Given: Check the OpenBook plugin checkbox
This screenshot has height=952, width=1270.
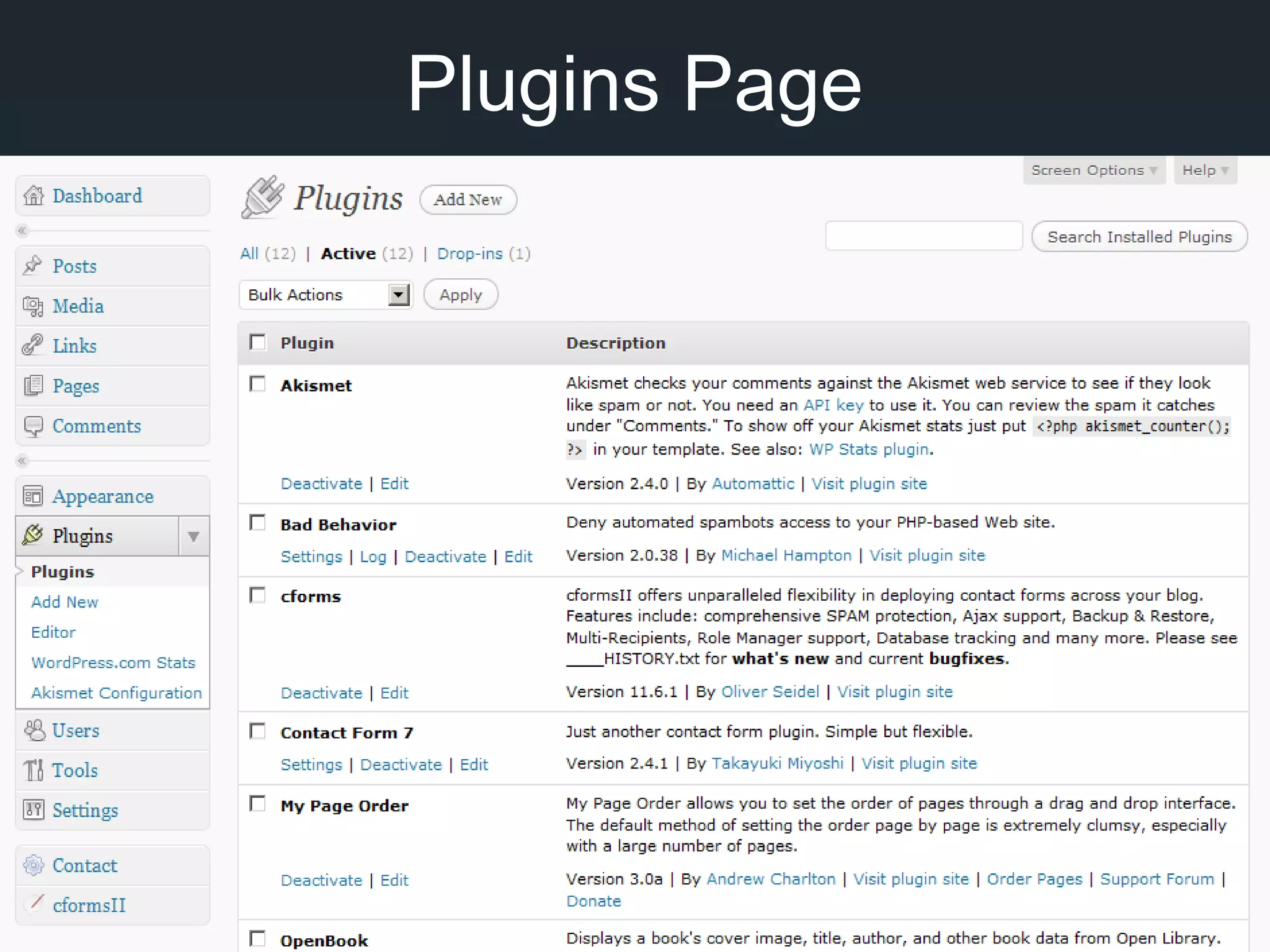Looking at the screenshot, I should (257, 939).
